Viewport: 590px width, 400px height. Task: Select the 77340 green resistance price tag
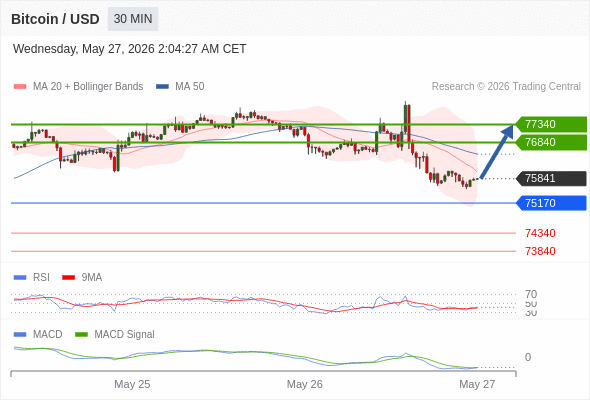click(x=551, y=124)
